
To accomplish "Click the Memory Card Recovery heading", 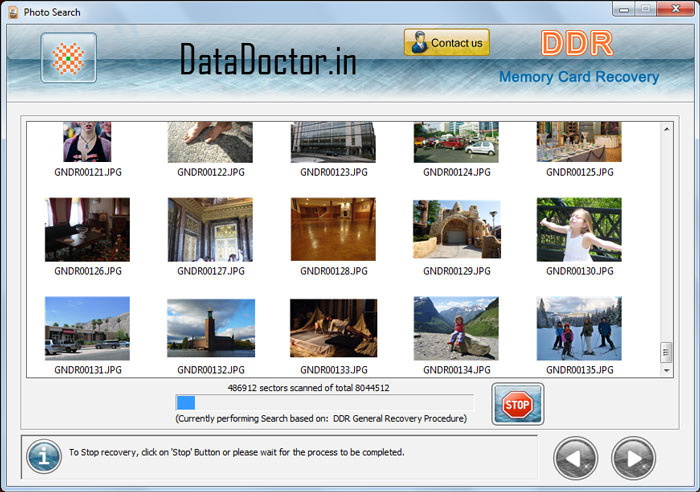I will (x=579, y=77).
